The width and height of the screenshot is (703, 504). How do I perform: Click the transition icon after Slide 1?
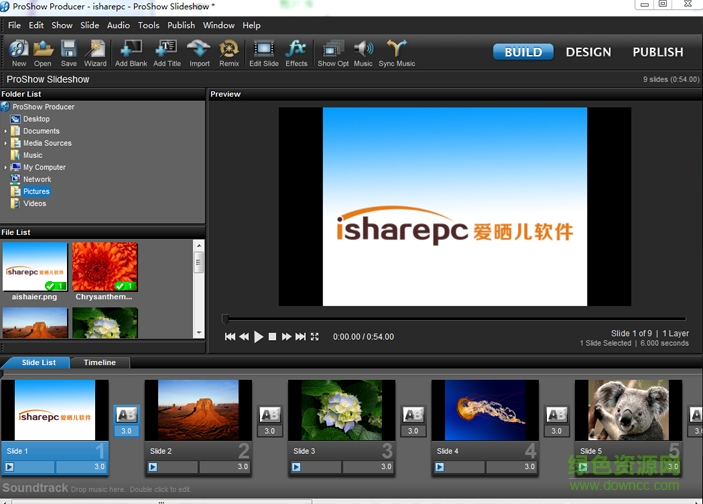(x=126, y=414)
